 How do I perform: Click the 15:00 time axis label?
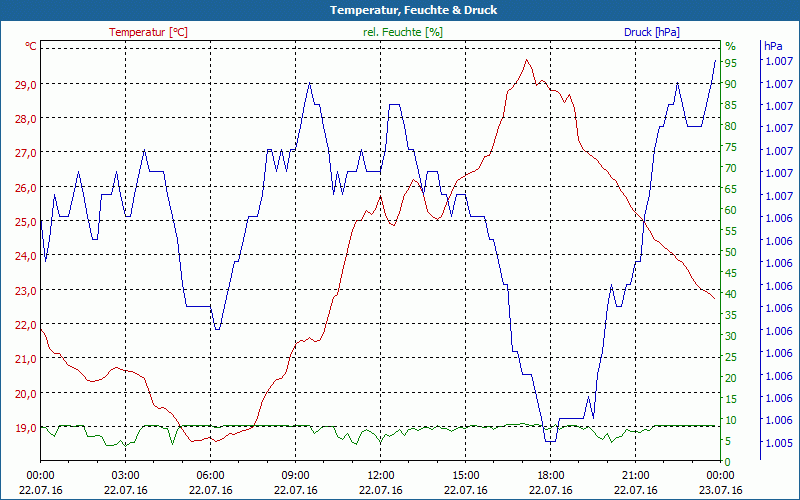[x=465, y=476]
